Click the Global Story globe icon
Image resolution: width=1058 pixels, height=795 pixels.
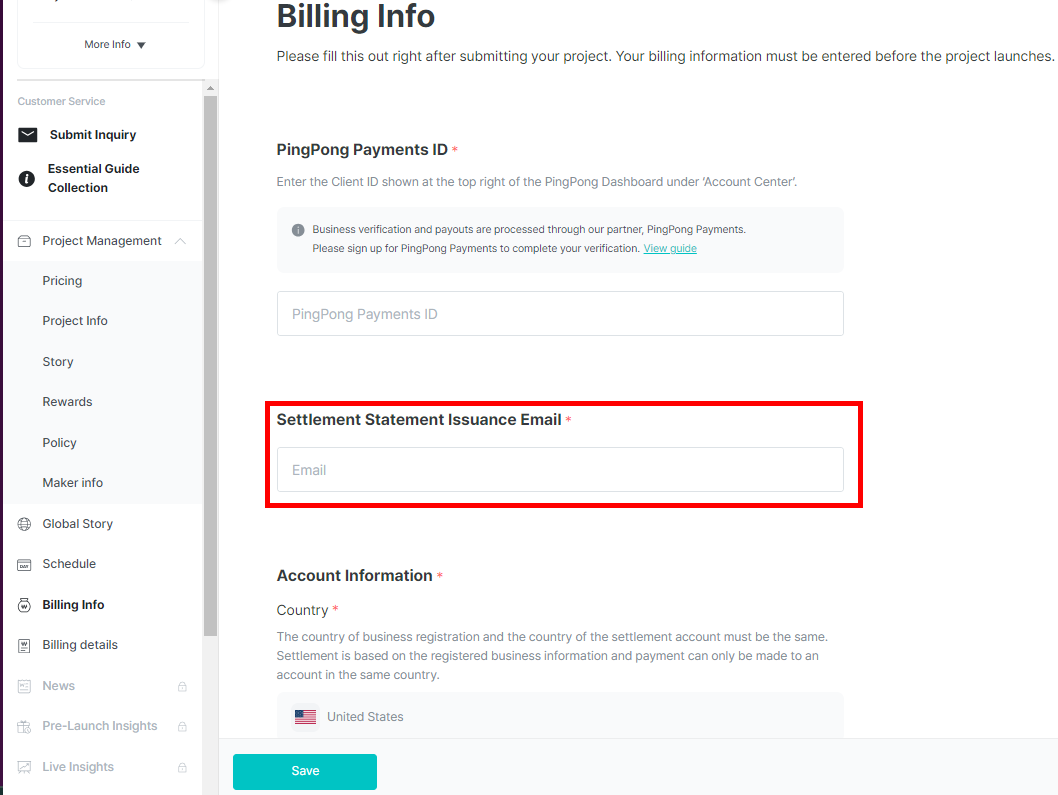point(25,524)
